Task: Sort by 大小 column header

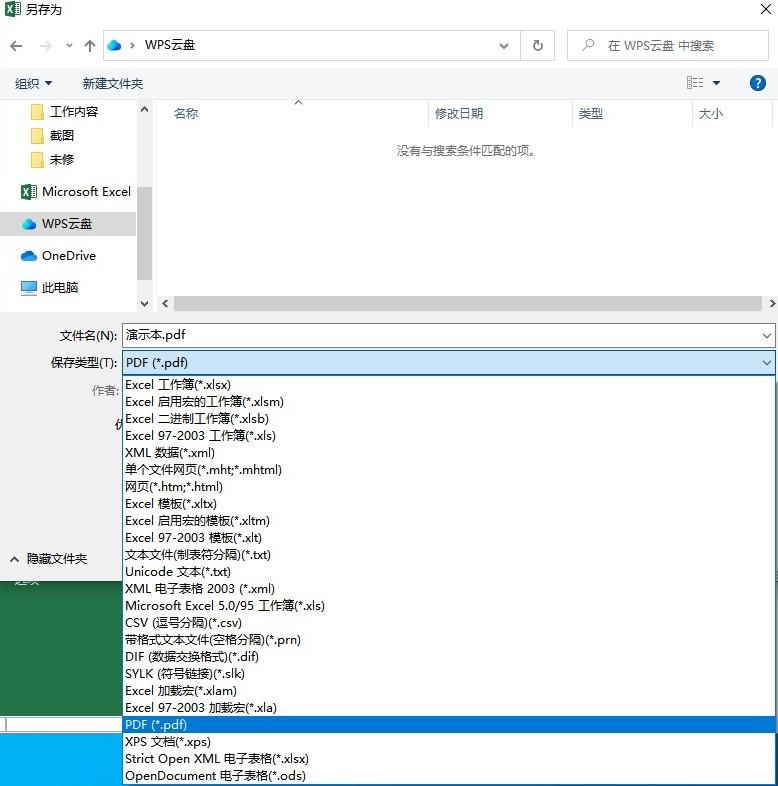Action: click(711, 114)
